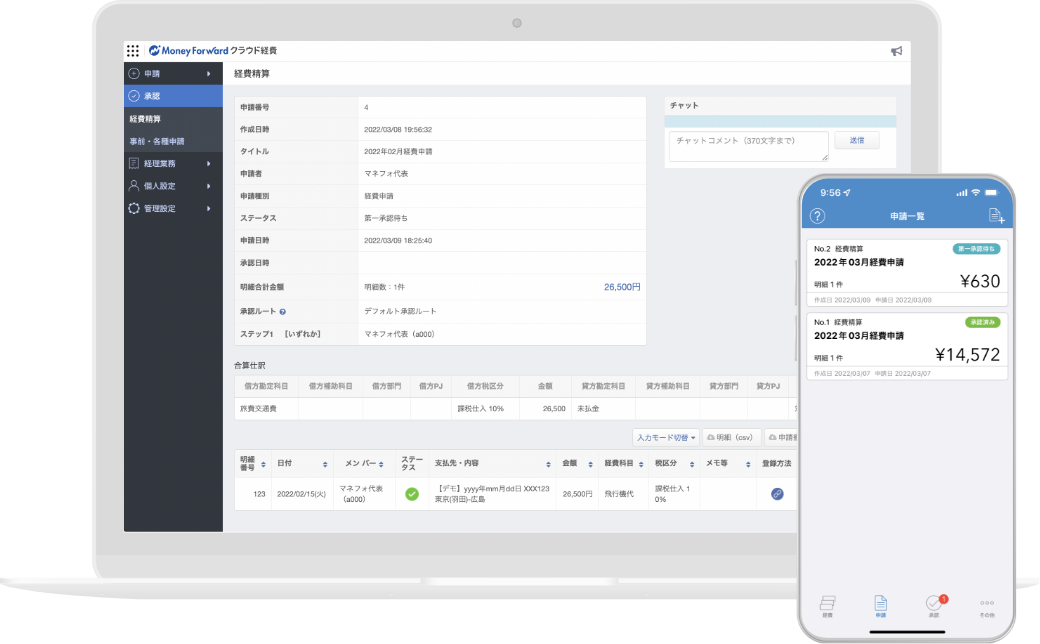Sort by 税区分 column arrows

pos(692,464)
